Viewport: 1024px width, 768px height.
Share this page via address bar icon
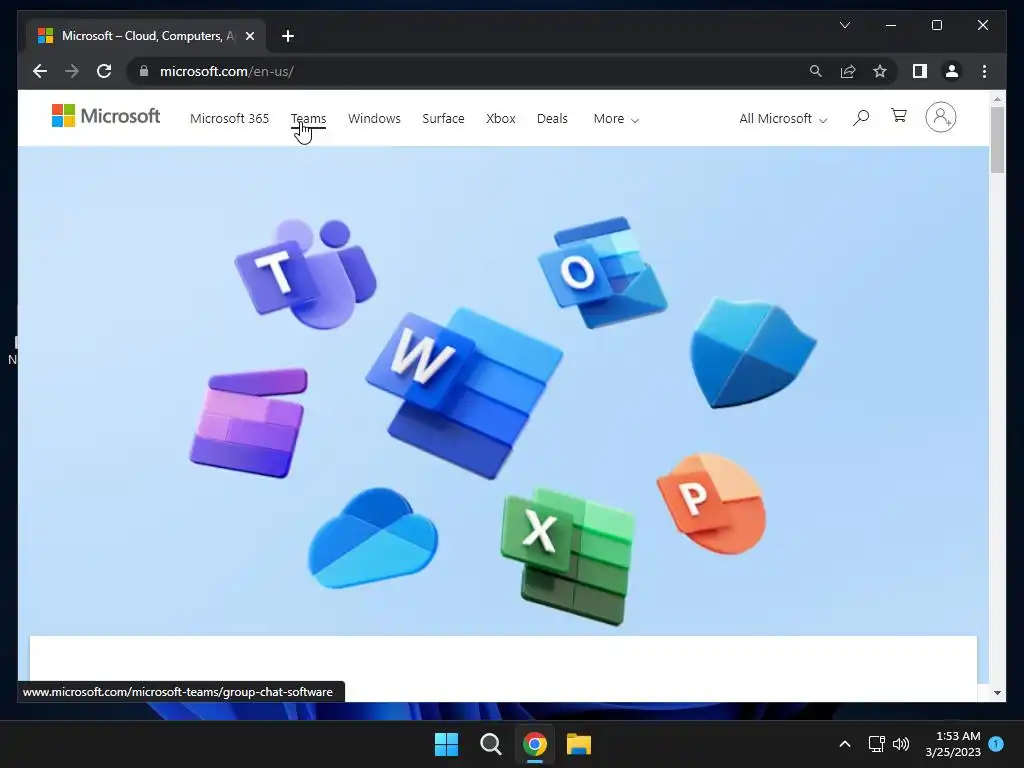point(848,71)
